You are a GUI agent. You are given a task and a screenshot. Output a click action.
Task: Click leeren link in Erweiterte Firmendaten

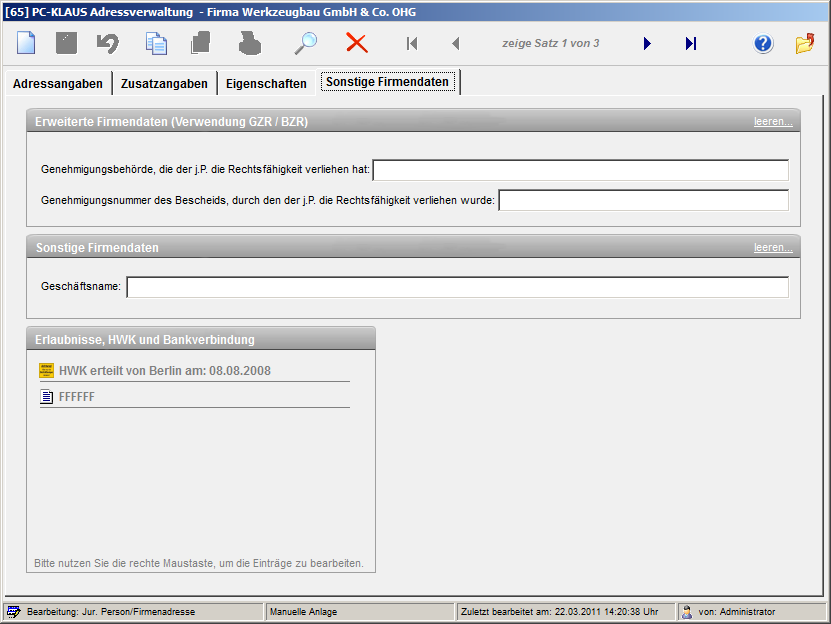pyautogui.click(x=773, y=121)
